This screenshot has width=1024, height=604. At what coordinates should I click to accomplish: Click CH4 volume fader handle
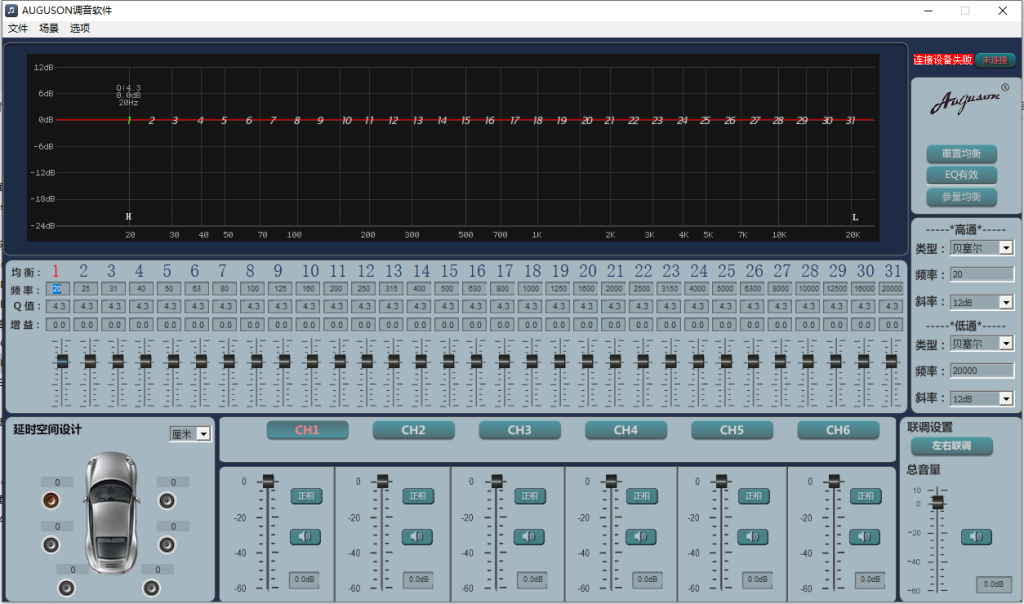(x=611, y=482)
